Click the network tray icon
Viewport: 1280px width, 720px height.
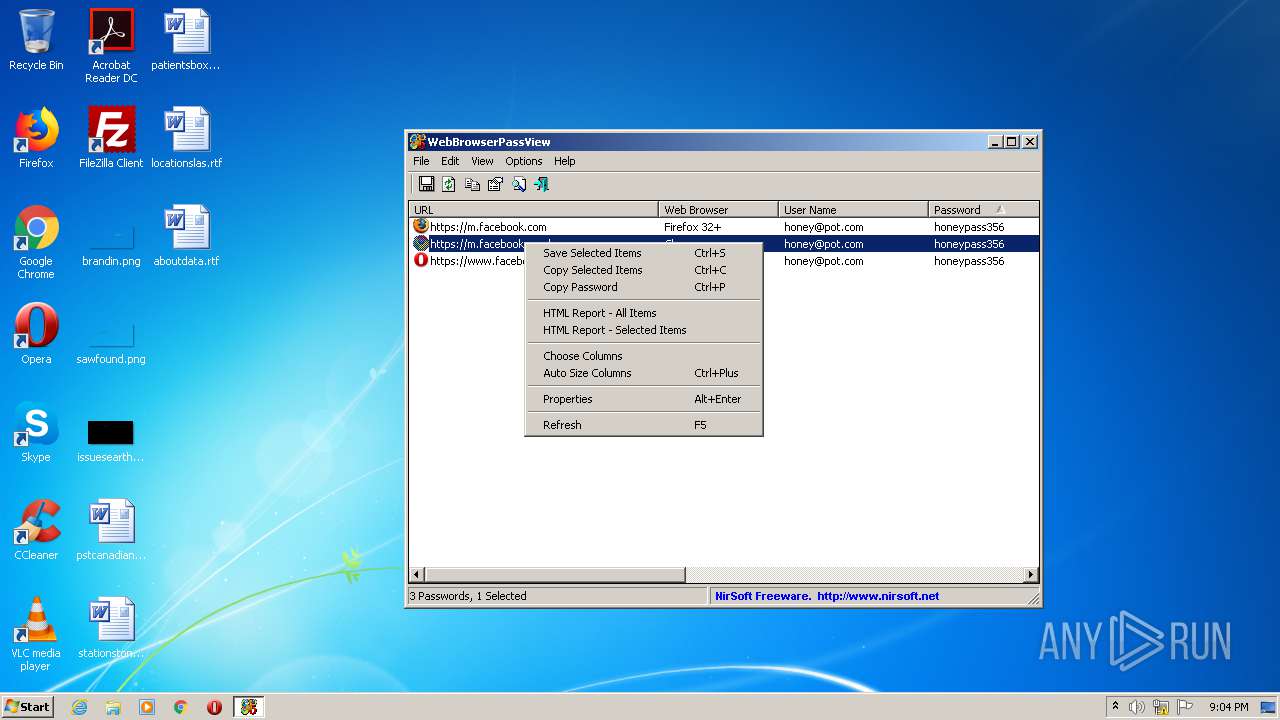[1160, 707]
